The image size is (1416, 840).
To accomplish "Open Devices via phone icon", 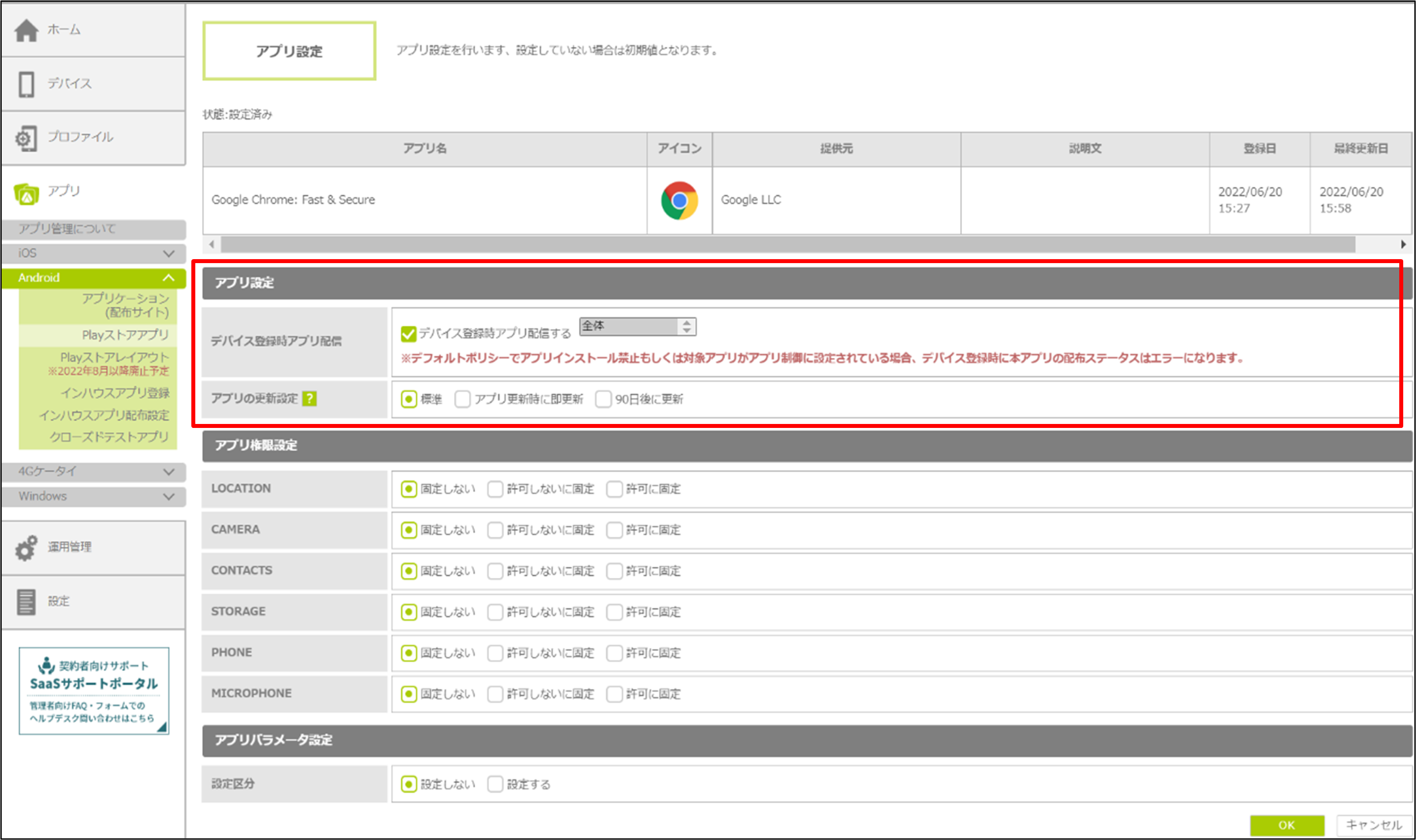I will tap(26, 84).
